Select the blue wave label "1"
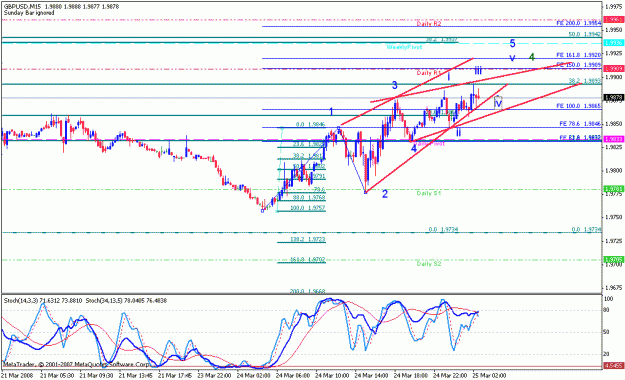Screen dimensions: 625x380 coord(331,111)
